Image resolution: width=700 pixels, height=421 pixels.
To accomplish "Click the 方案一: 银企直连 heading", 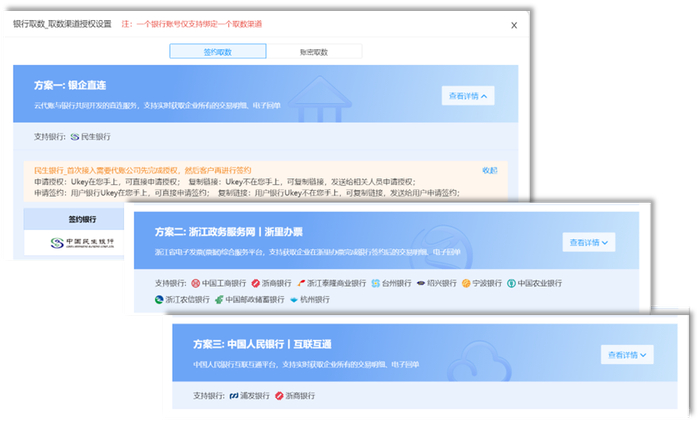I will tap(70, 85).
